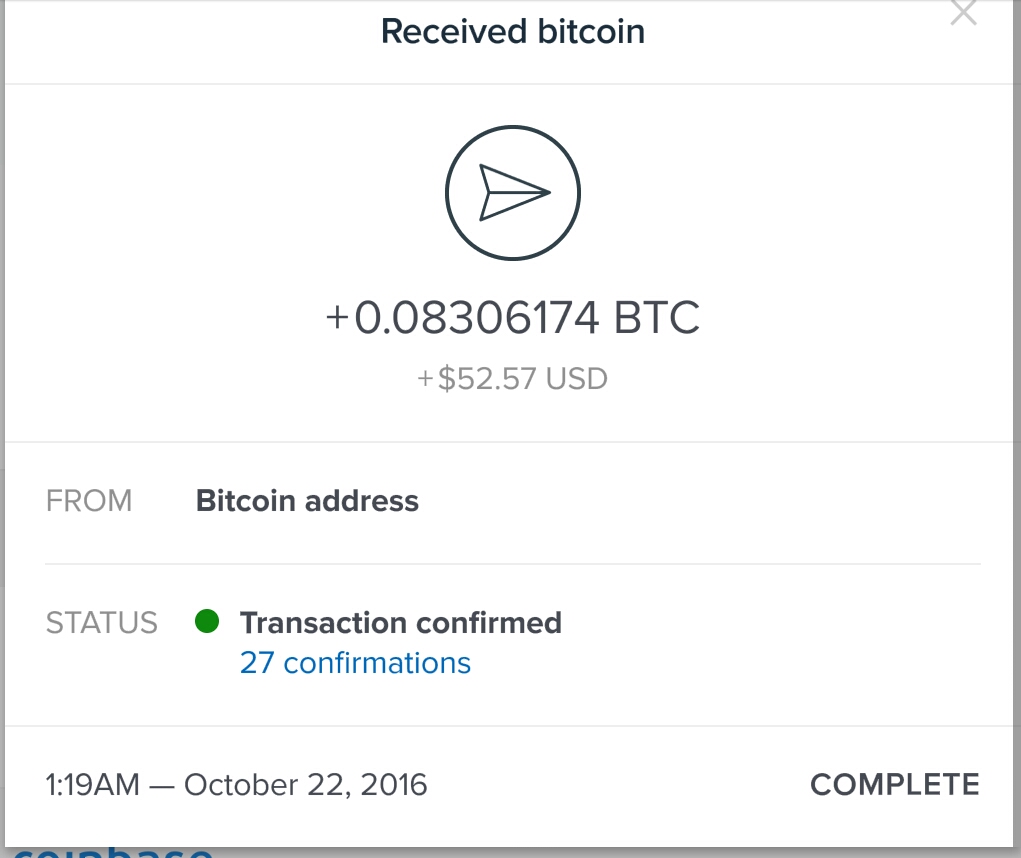This screenshot has height=858, width=1021.
Task: Click the 1:19AM transaction time
Action: [x=93, y=785]
